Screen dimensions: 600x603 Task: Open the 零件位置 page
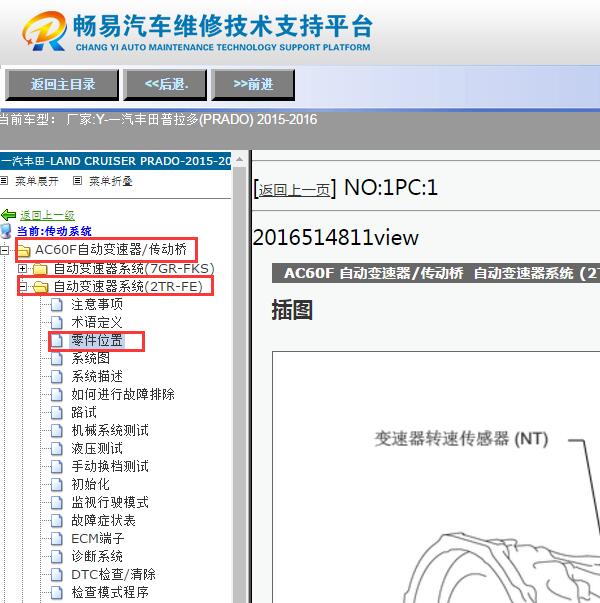click(97, 340)
